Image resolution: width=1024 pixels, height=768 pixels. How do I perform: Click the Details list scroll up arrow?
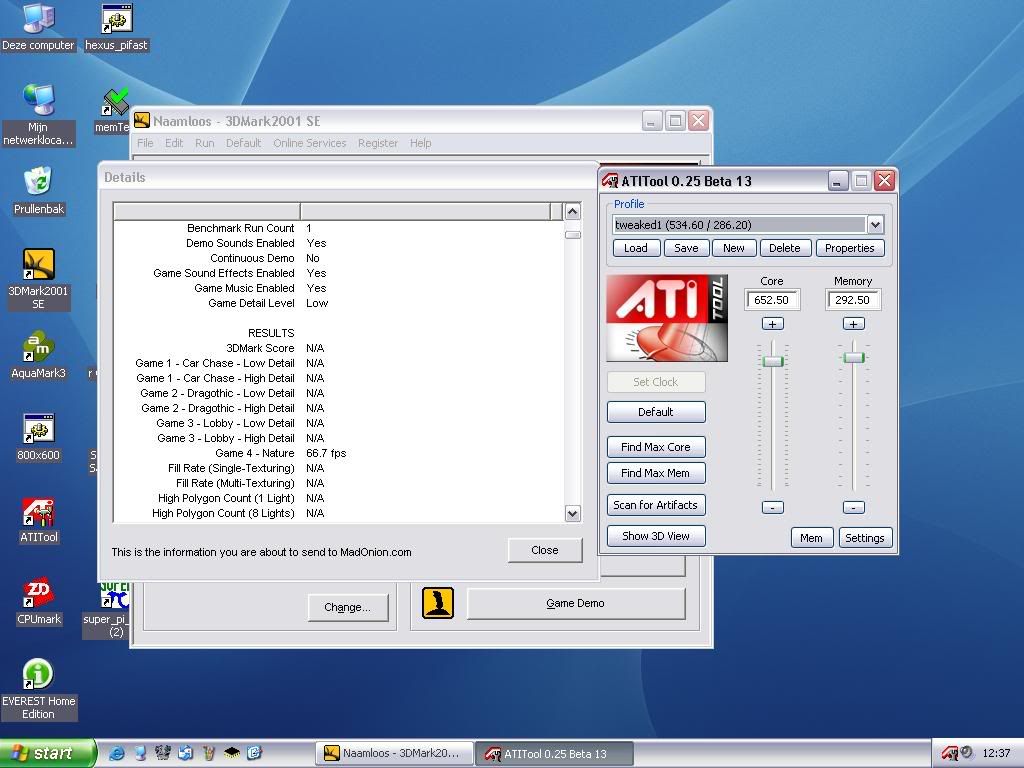(x=573, y=211)
